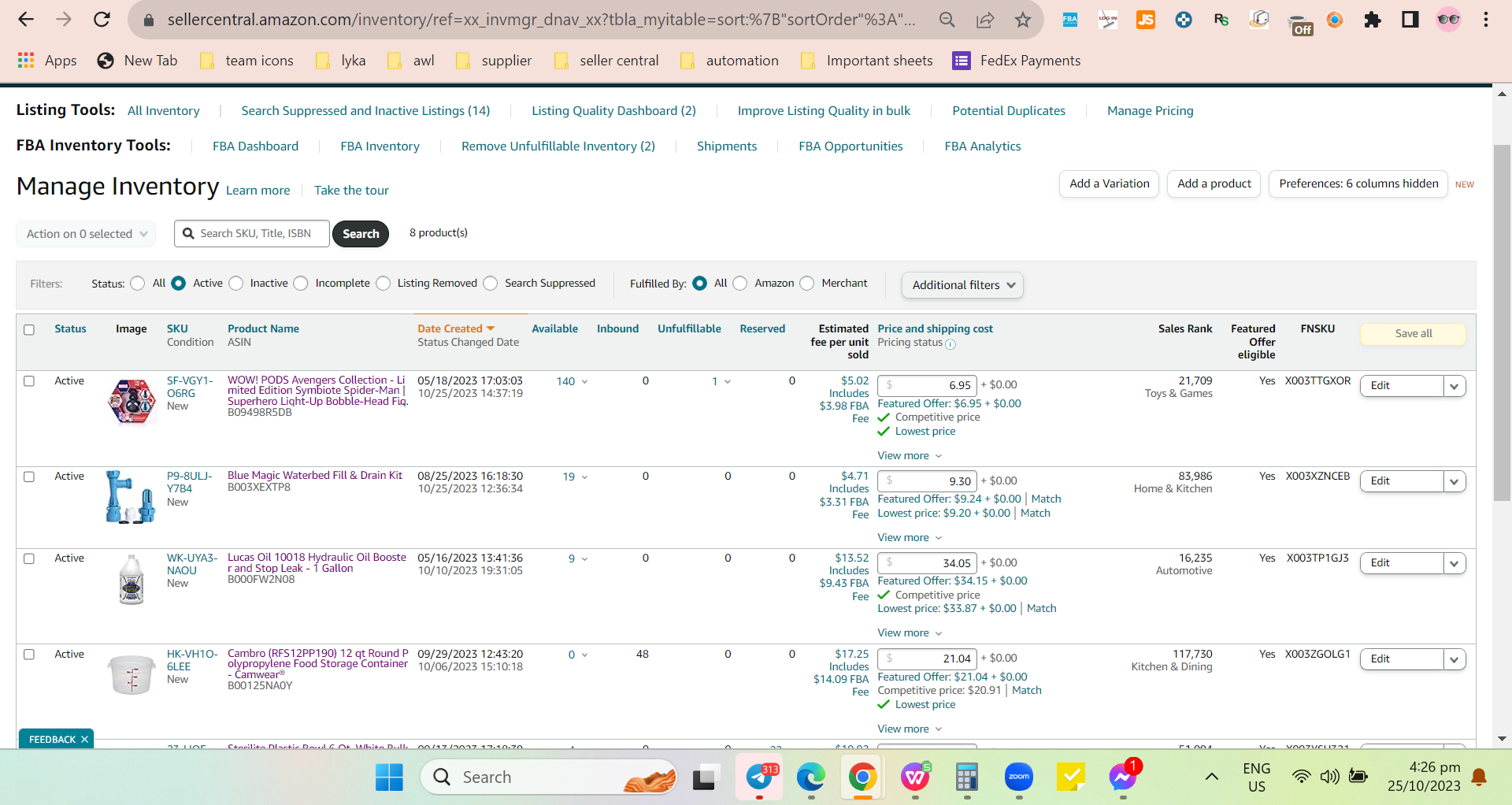Click the Add a product button
The height and width of the screenshot is (805, 1512).
1214,184
